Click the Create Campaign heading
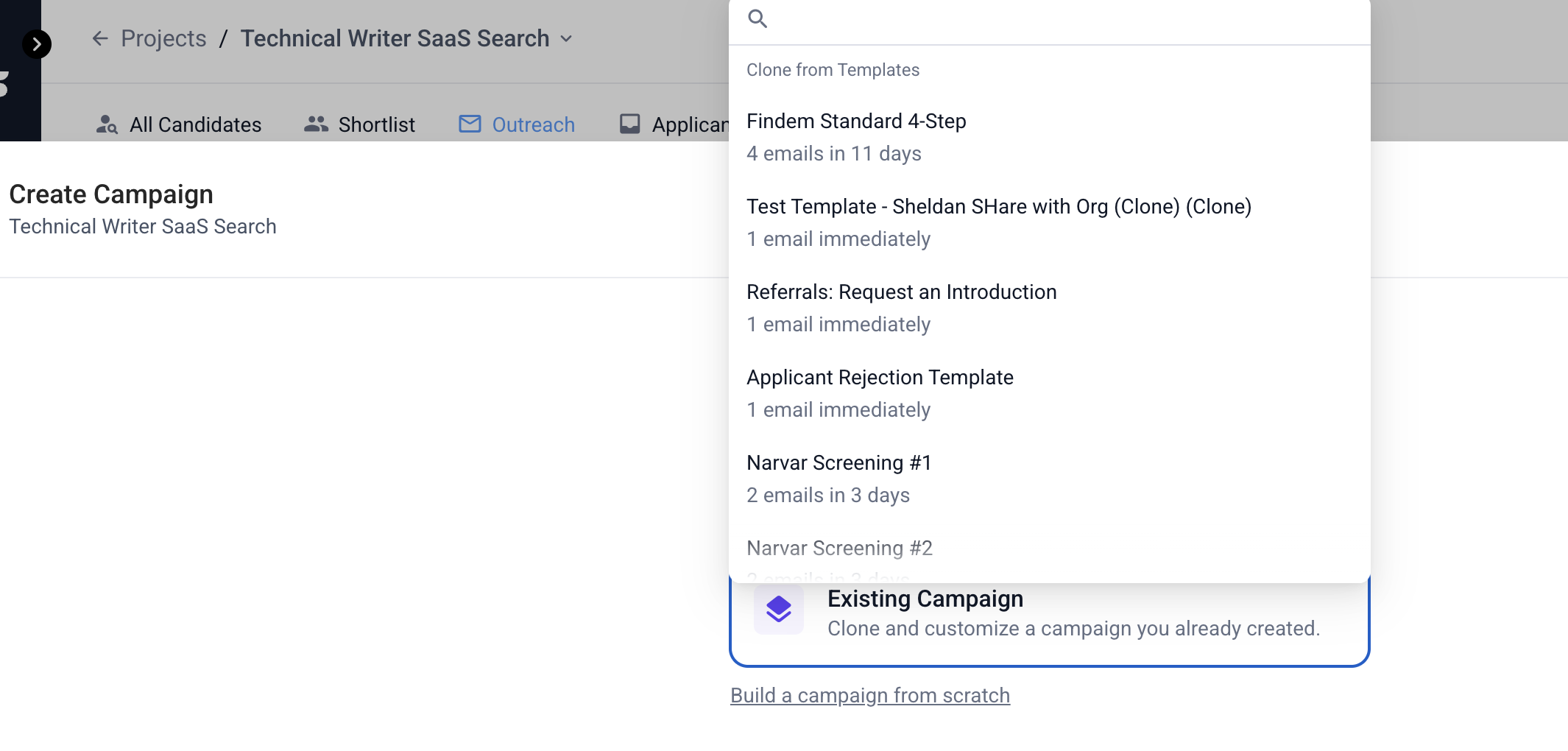 click(x=111, y=194)
